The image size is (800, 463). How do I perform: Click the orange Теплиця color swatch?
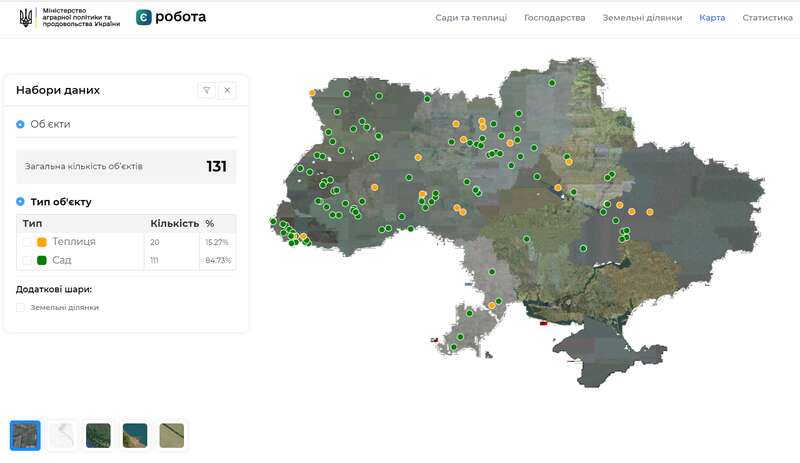(42, 242)
